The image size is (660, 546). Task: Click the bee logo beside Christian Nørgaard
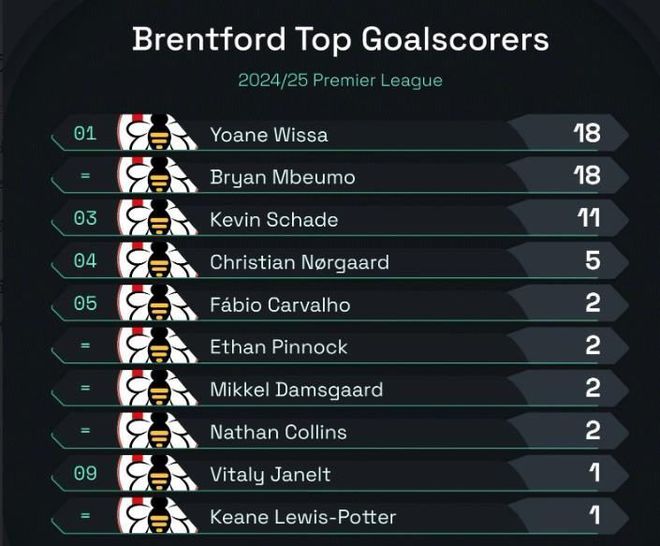[x=157, y=262]
